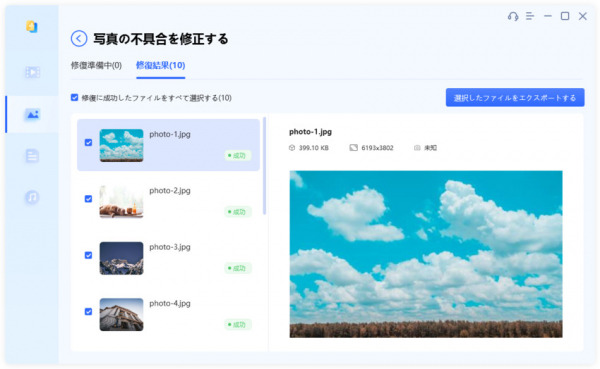Viewport: 600px width, 369px height.
Task: Switch to the 修復準備中(0) tab
Action: click(96, 65)
